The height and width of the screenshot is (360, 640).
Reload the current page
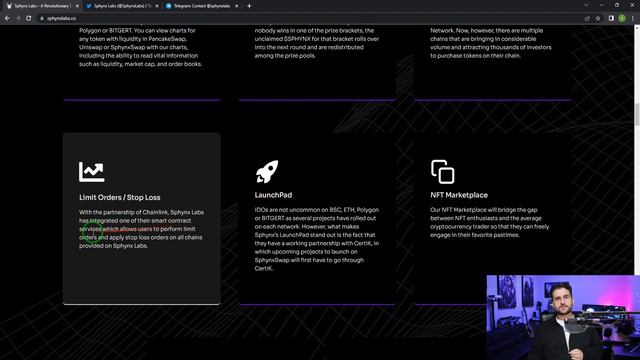(29, 18)
